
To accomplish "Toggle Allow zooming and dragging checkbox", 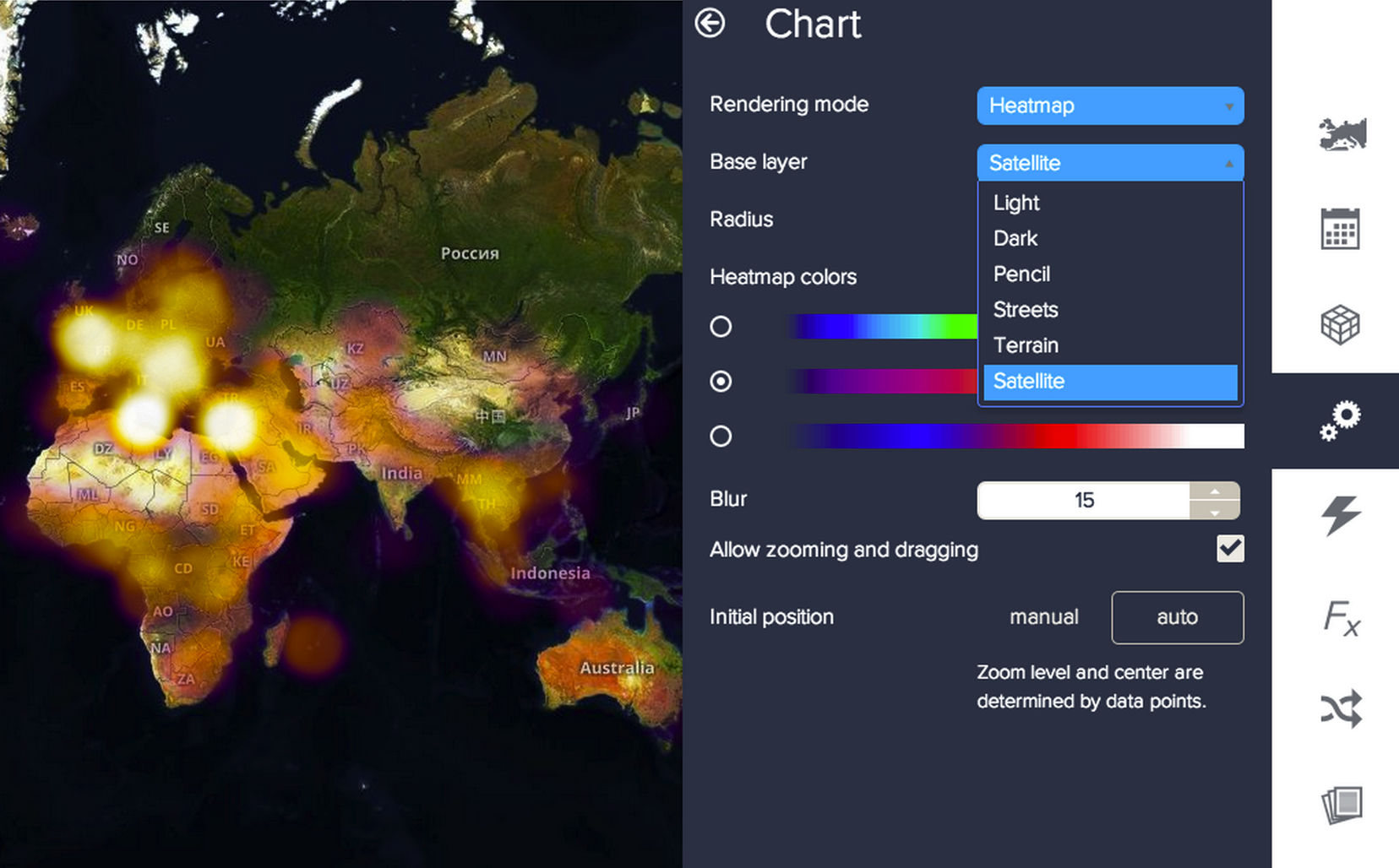I will click(1230, 549).
